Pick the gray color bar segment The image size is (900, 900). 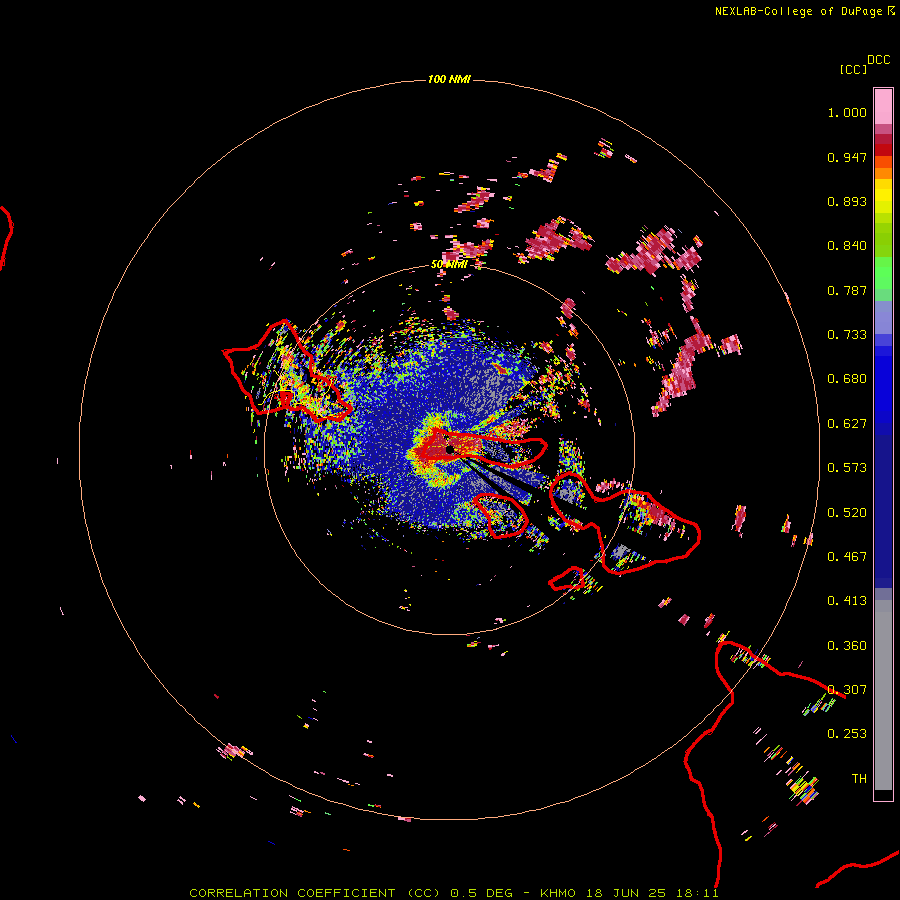point(883,695)
